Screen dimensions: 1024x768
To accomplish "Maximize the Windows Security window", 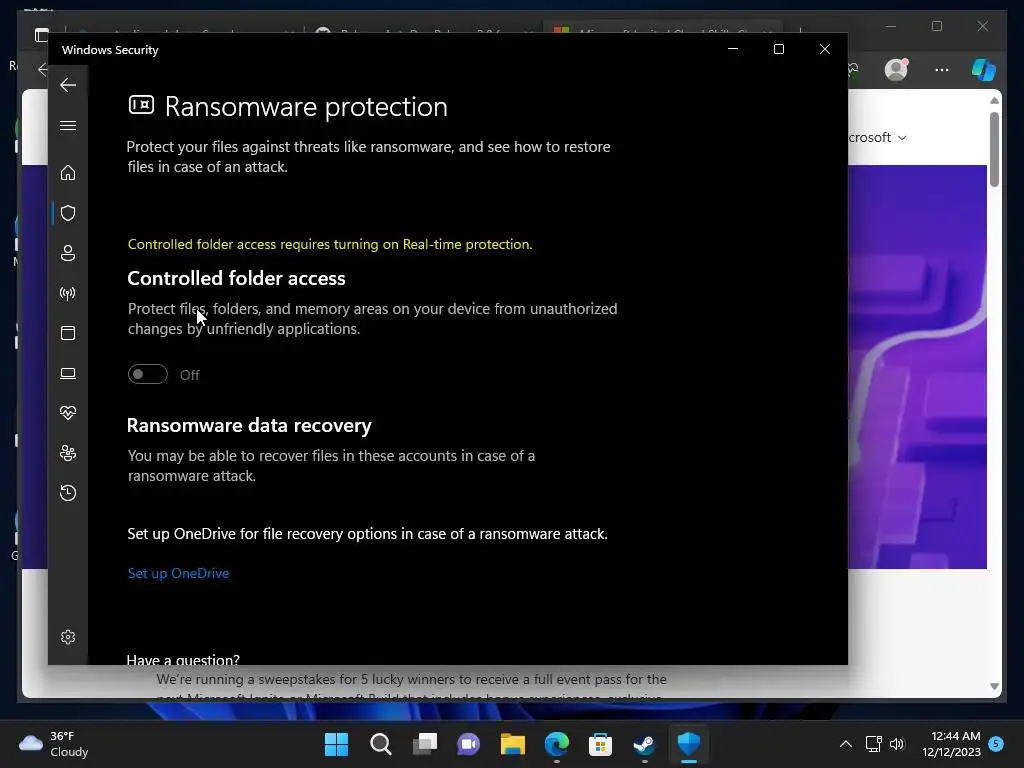I will pyautogui.click(x=778, y=49).
